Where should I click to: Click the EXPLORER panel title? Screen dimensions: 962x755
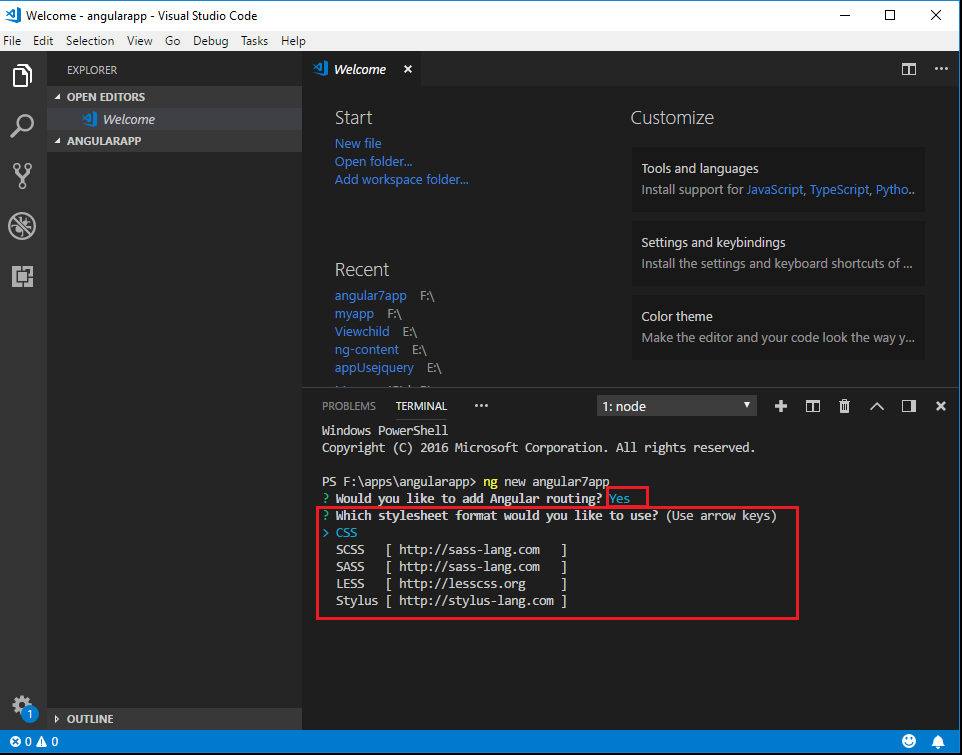click(x=92, y=70)
